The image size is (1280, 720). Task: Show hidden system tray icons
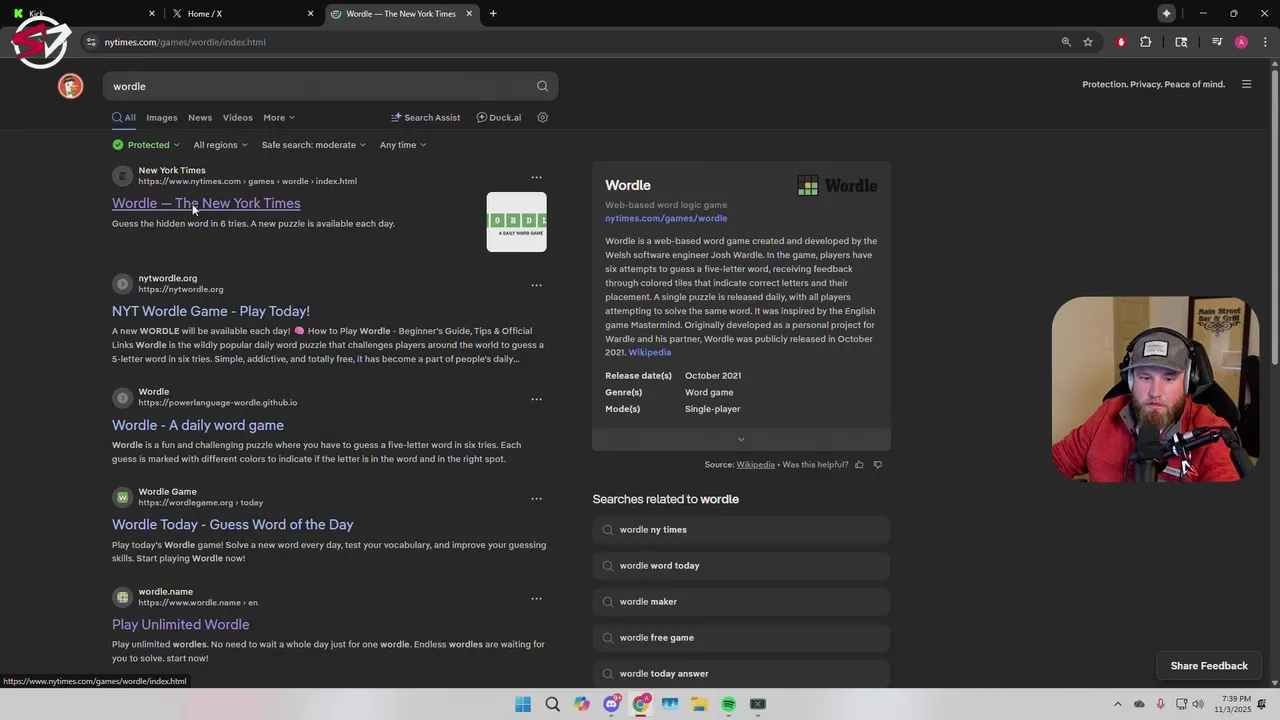coord(1118,704)
